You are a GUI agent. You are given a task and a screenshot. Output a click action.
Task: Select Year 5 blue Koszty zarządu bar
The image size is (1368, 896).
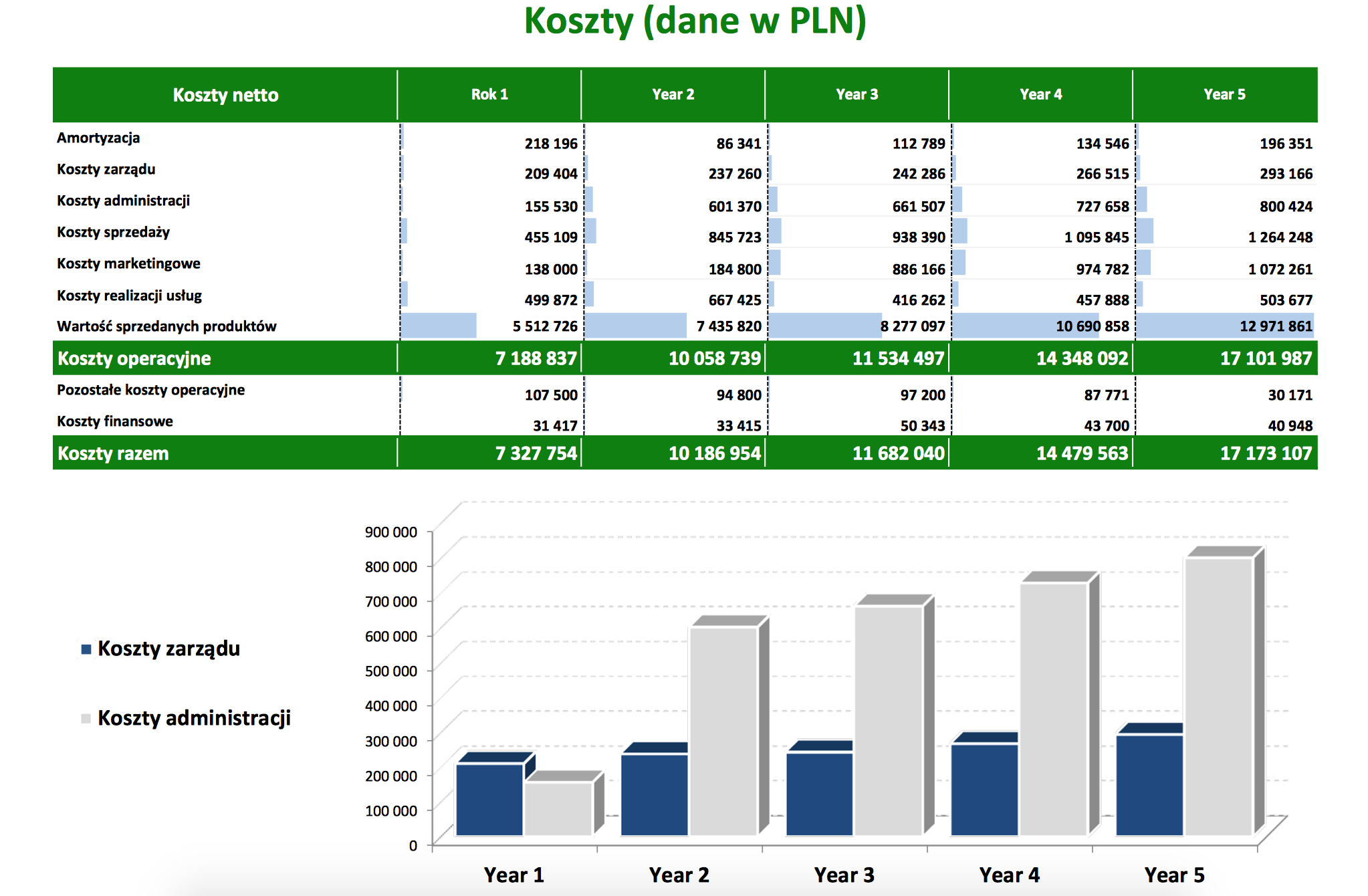coord(1150,785)
